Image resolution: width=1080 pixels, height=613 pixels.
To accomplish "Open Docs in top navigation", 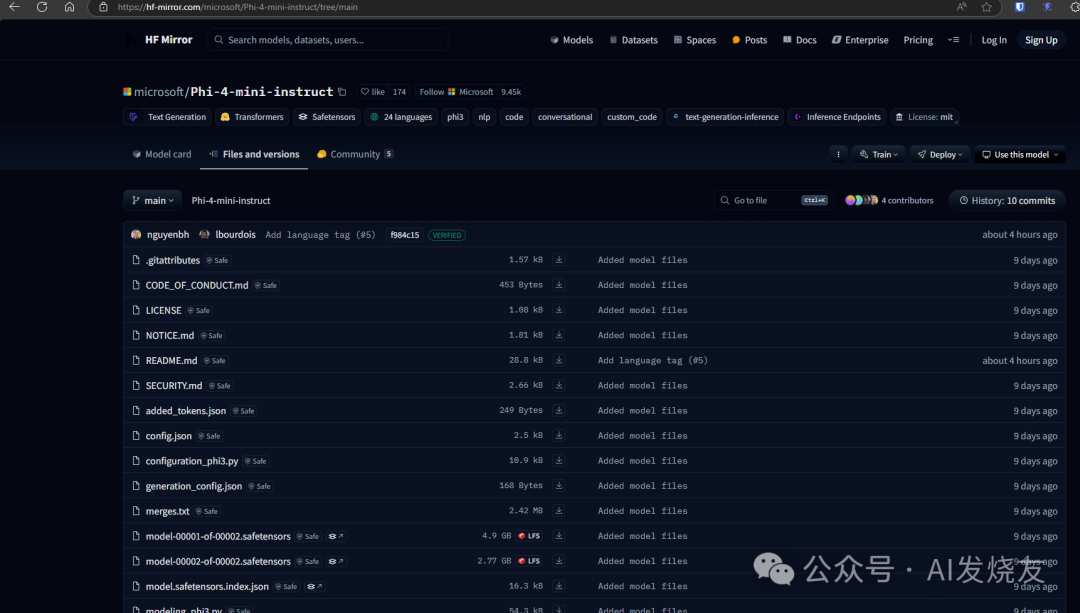I will 800,40.
